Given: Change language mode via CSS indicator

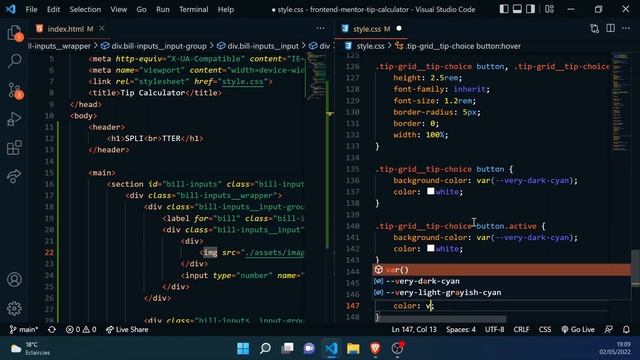Looking at the screenshot, I should (x=545, y=329).
